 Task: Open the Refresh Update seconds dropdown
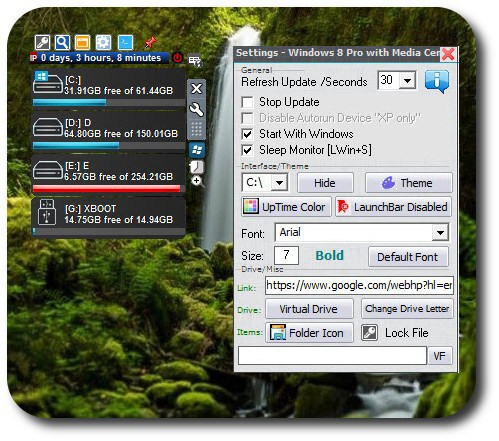407,81
